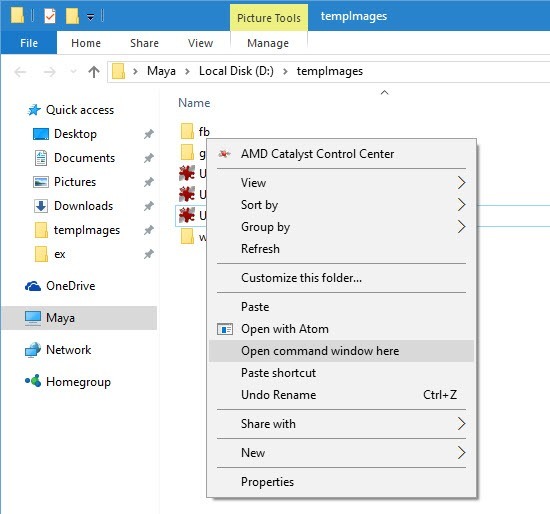Click the sort direction arrow above the columns
Screen dimensions: 550x514
384,92
